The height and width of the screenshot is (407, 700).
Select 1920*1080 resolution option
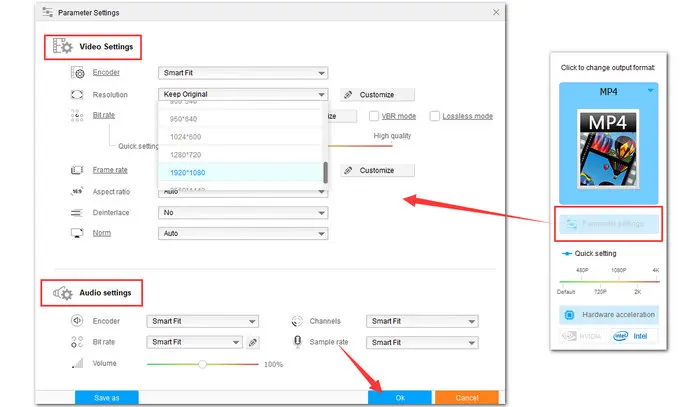point(240,172)
